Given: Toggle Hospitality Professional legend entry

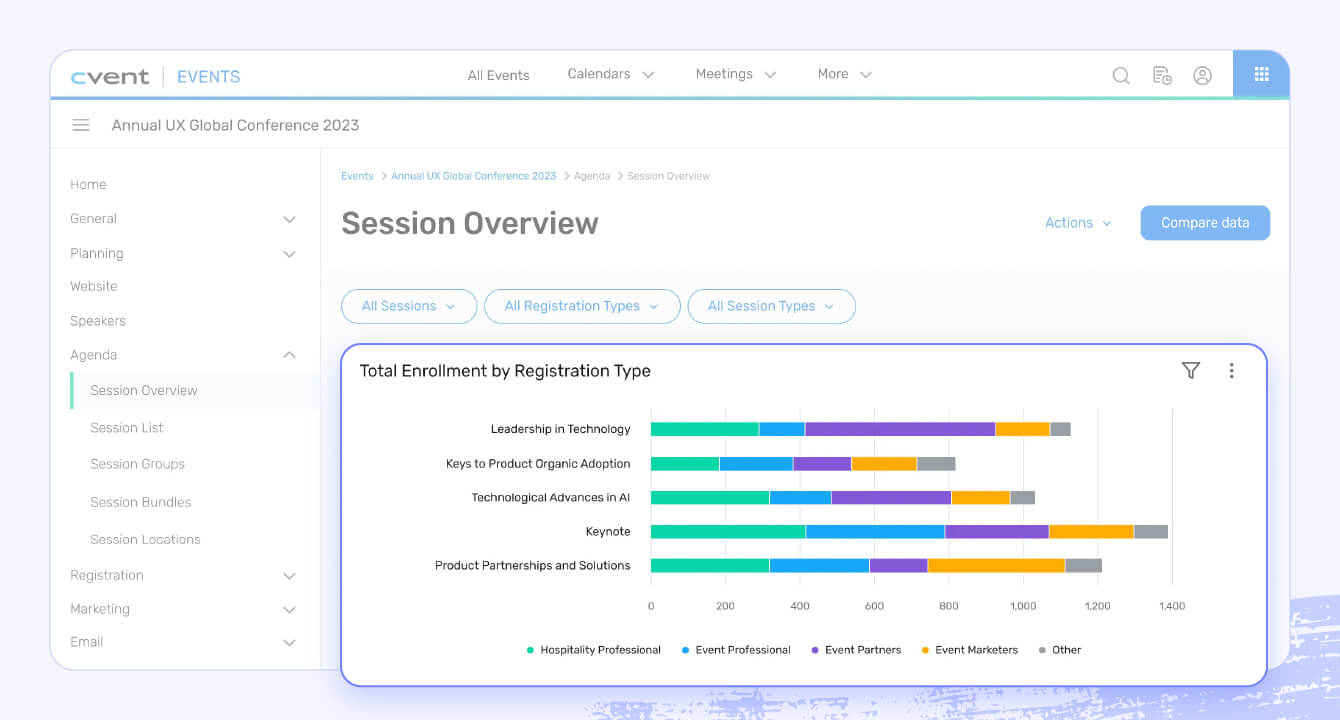Looking at the screenshot, I should coord(594,650).
